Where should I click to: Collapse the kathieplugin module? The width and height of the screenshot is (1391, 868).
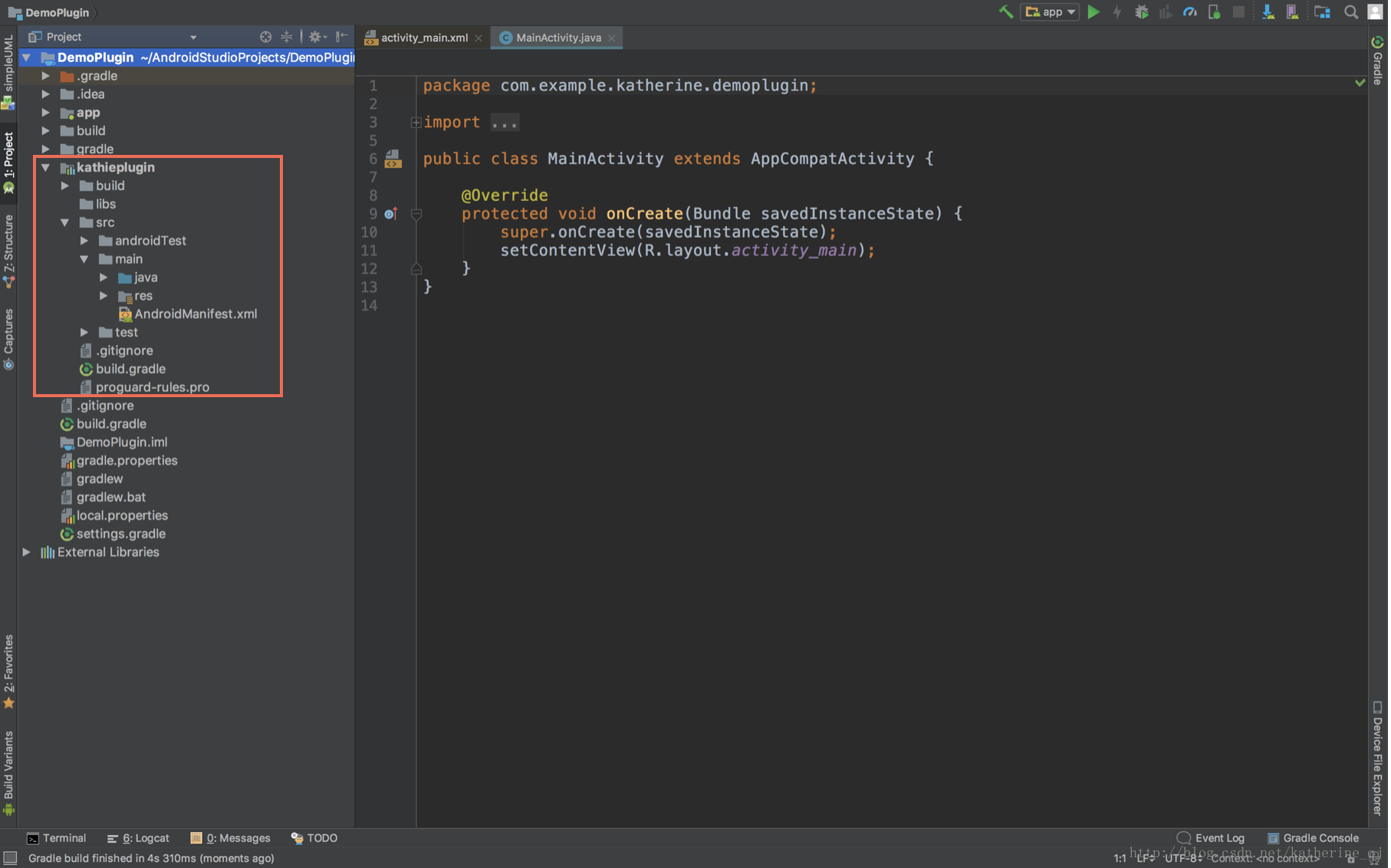point(46,167)
